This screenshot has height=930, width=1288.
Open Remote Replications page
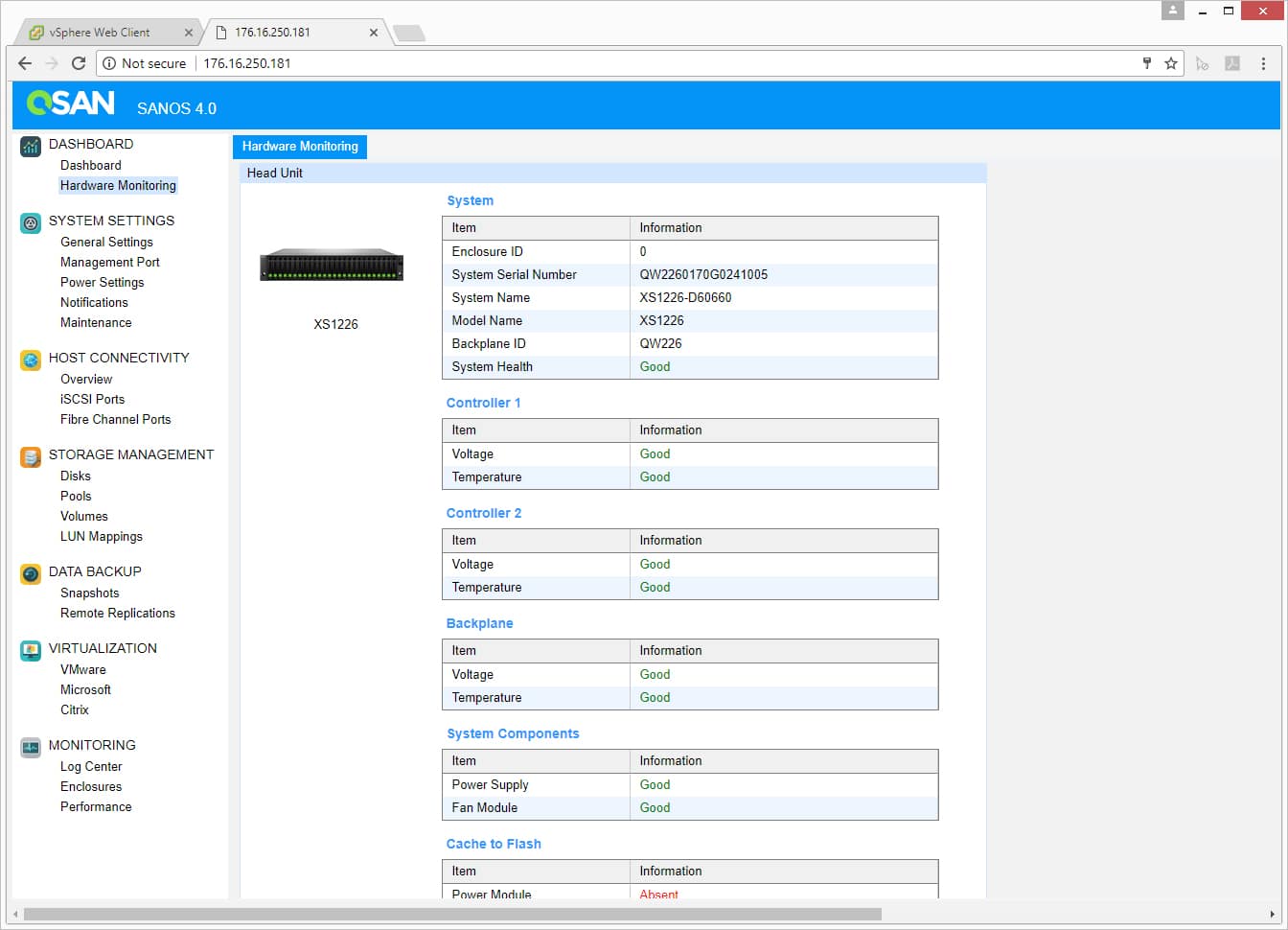pyautogui.click(x=118, y=613)
